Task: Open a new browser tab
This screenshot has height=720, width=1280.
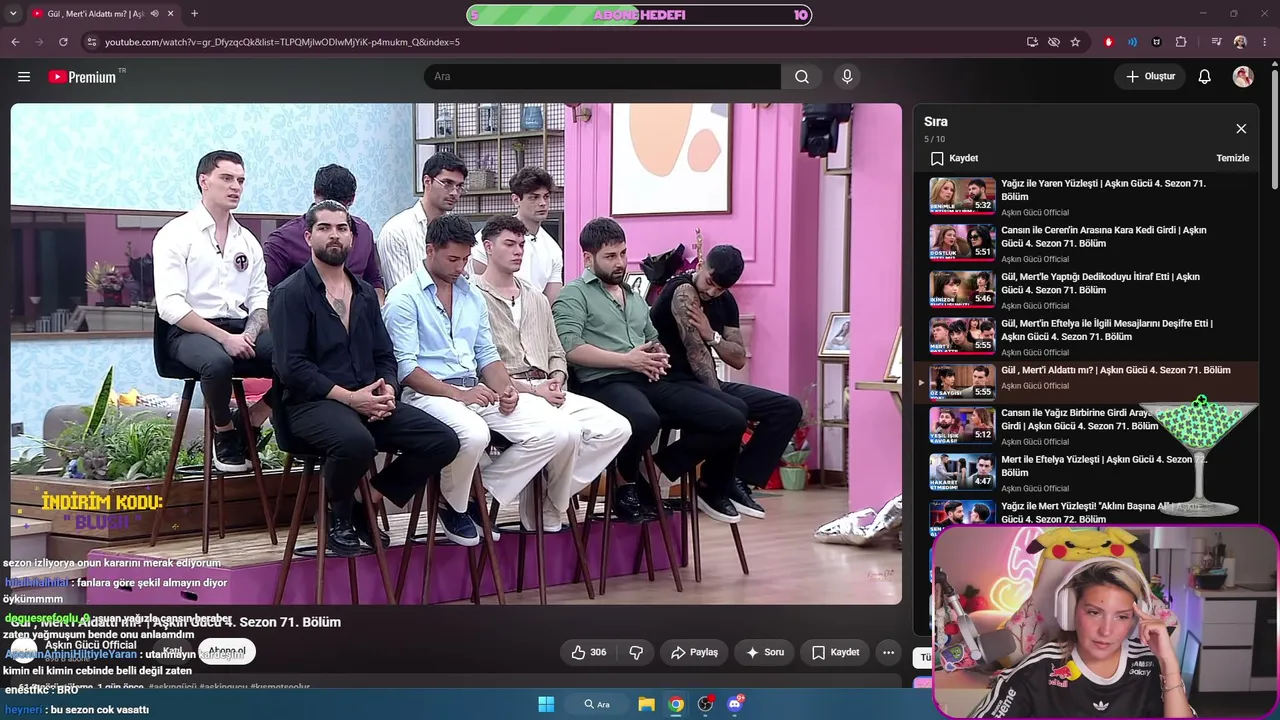Action: tap(194, 14)
